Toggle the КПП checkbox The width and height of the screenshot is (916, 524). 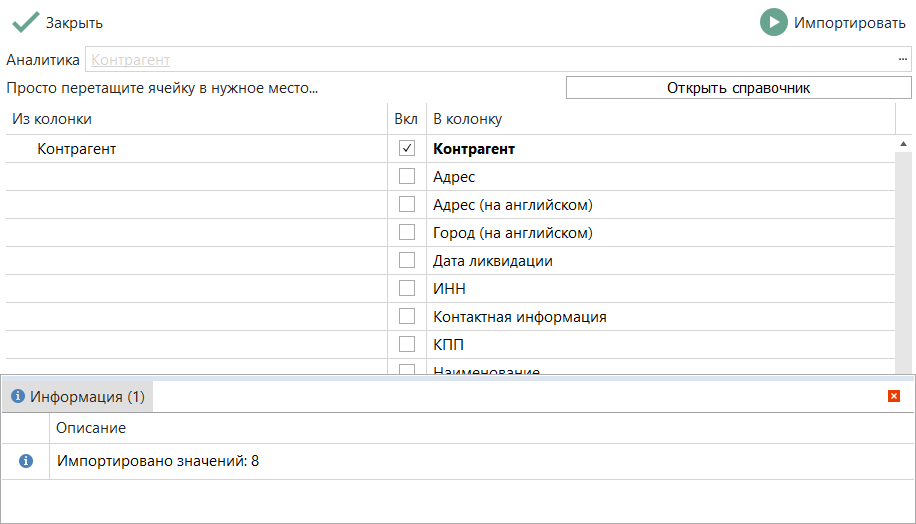coord(407,345)
